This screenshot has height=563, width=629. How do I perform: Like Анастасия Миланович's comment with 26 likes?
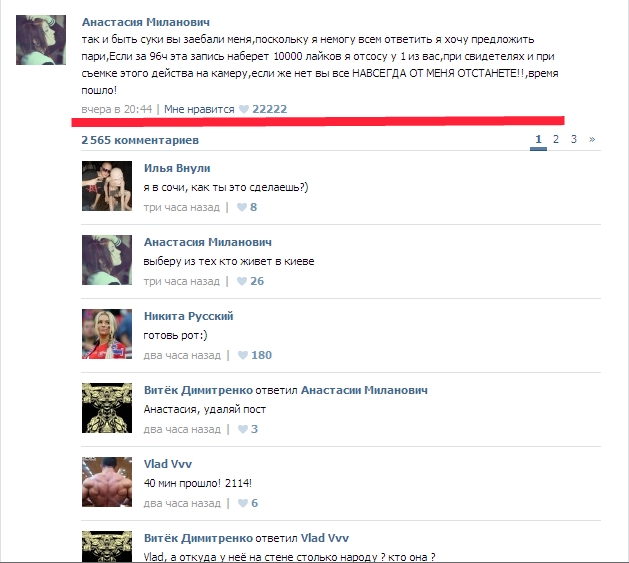point(241,281)
